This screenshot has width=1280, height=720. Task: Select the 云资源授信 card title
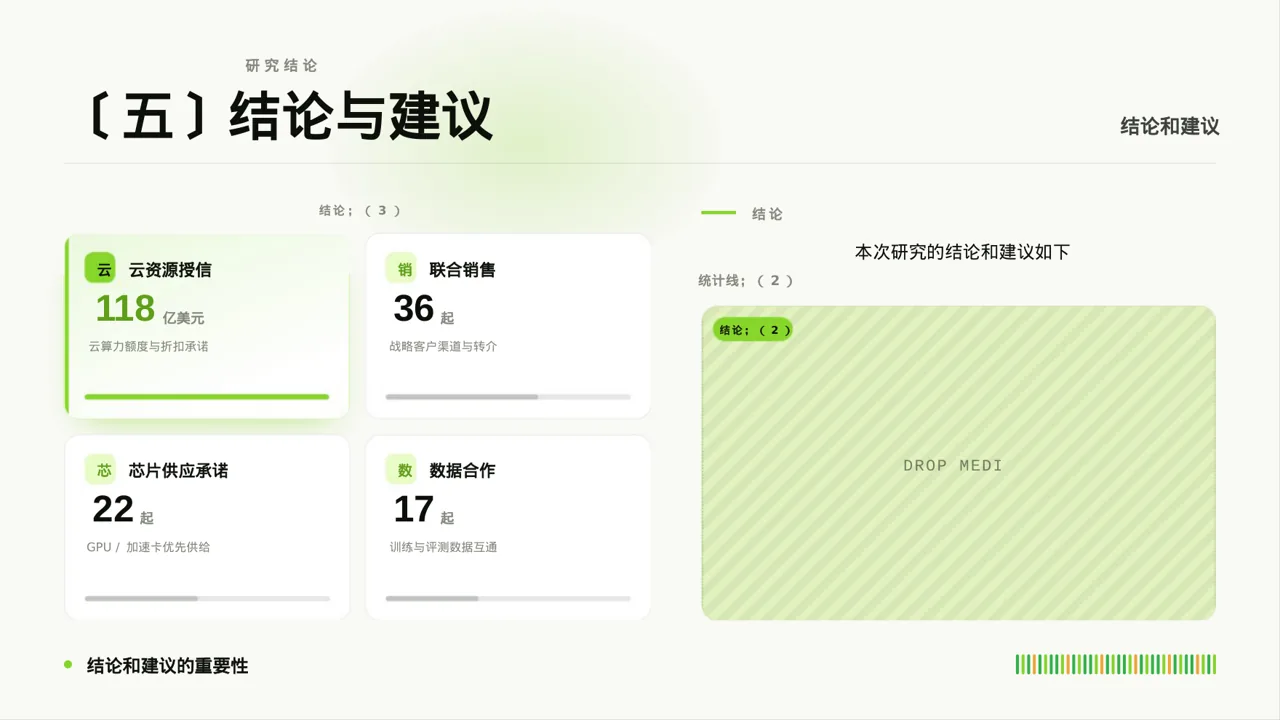(170, 270)
